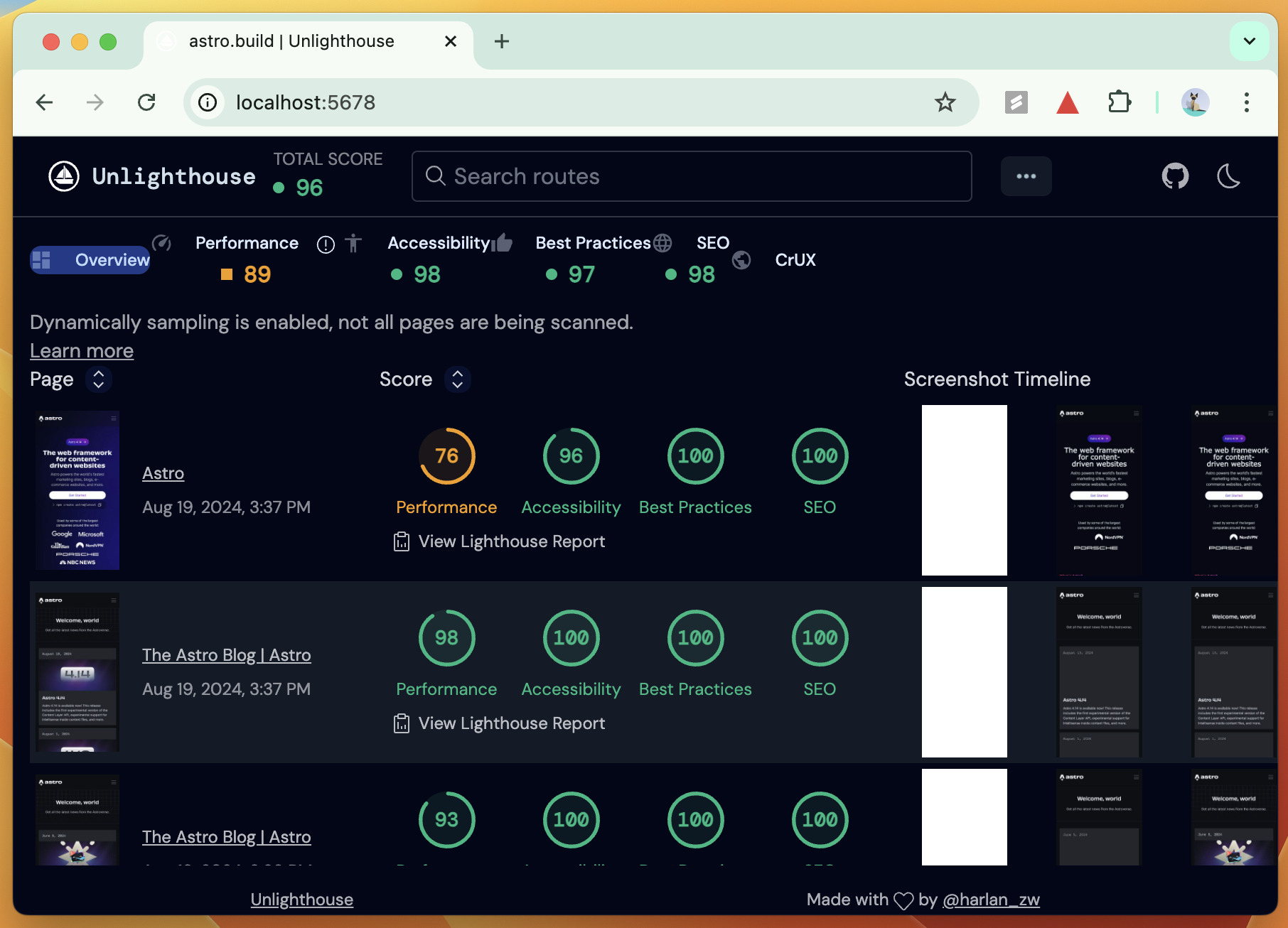Open the browser Extensions puzzle icon
This screenshot has height=928, width=1288.
pyautogui.click(x=1119, y=102)
